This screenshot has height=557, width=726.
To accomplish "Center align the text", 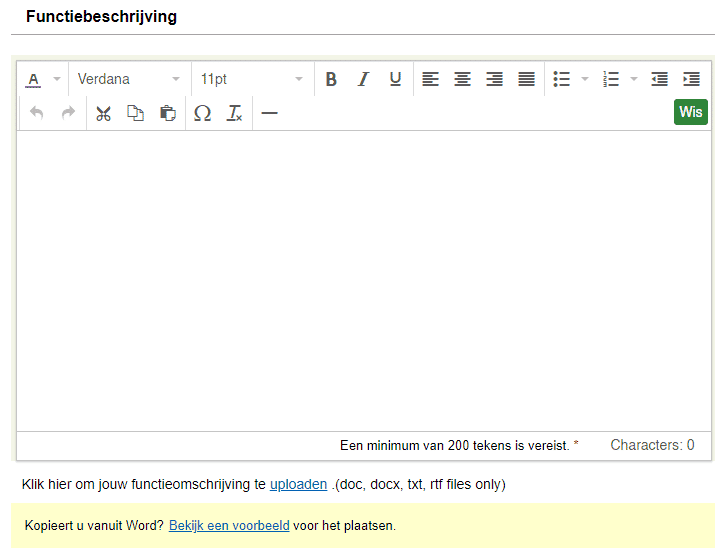I will (x=462, y=79).
